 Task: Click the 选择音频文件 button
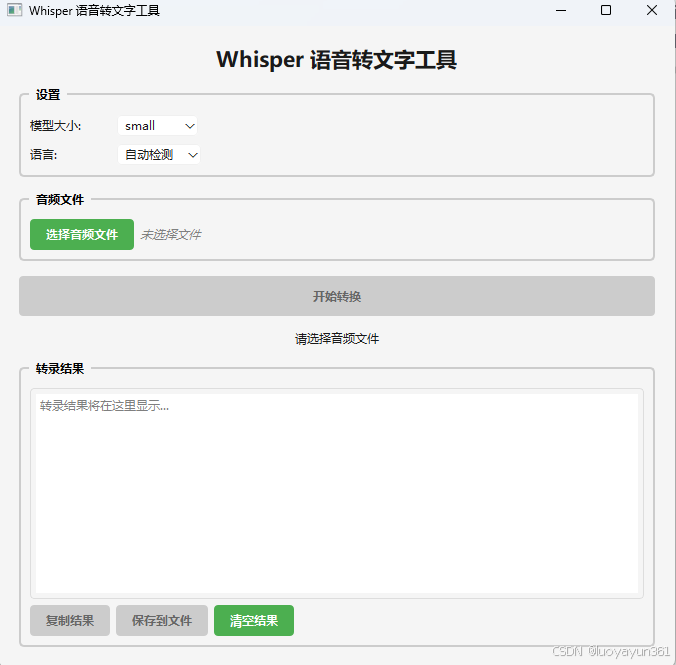point(82,234)
